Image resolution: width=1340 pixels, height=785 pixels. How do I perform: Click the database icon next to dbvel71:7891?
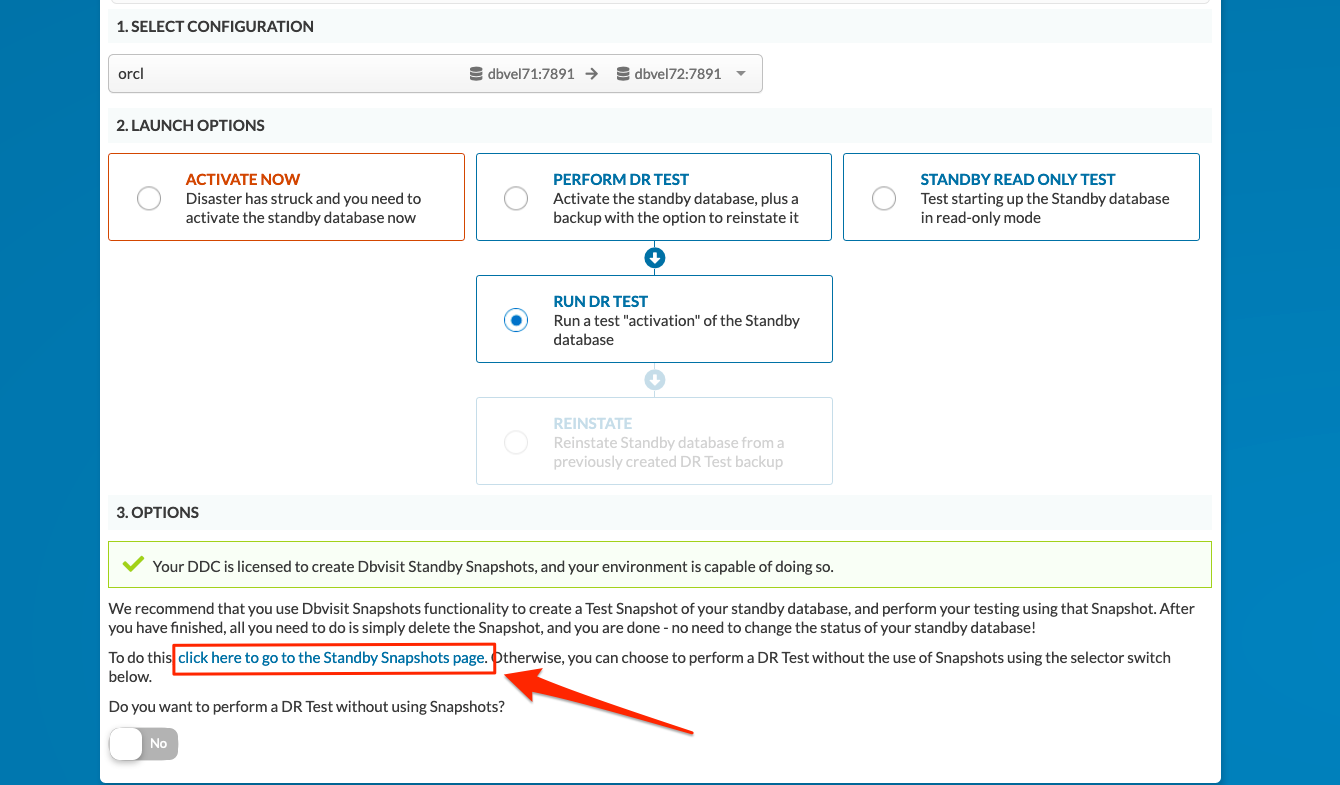coord(476,74)
